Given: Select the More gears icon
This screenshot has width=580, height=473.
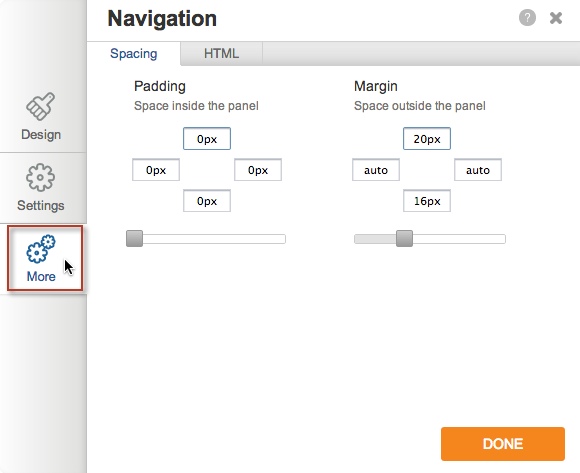Looking at the screenshot, I should click(x=41, y=249).
